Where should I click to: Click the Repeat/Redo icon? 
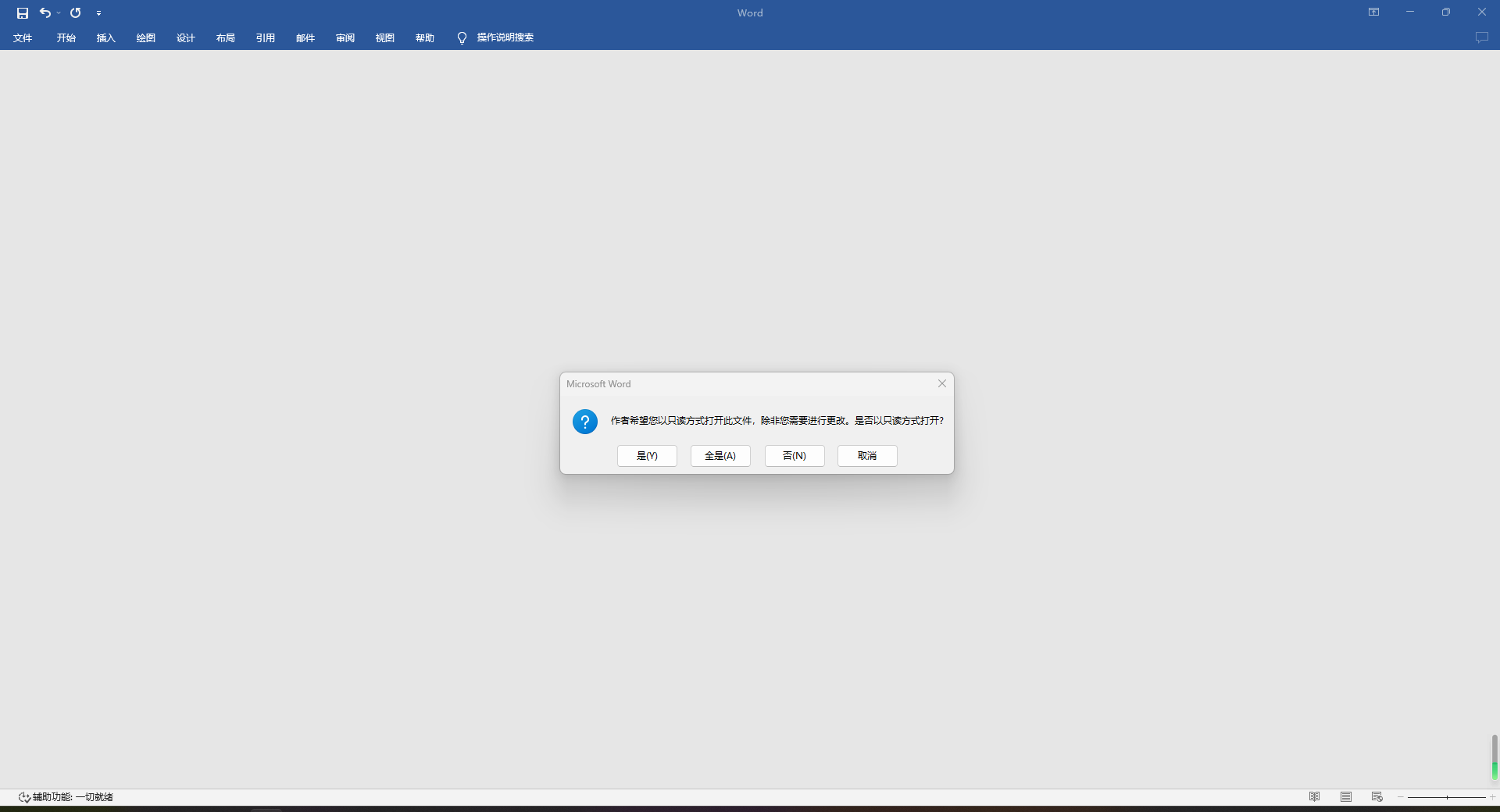click(x=76, y=12)
